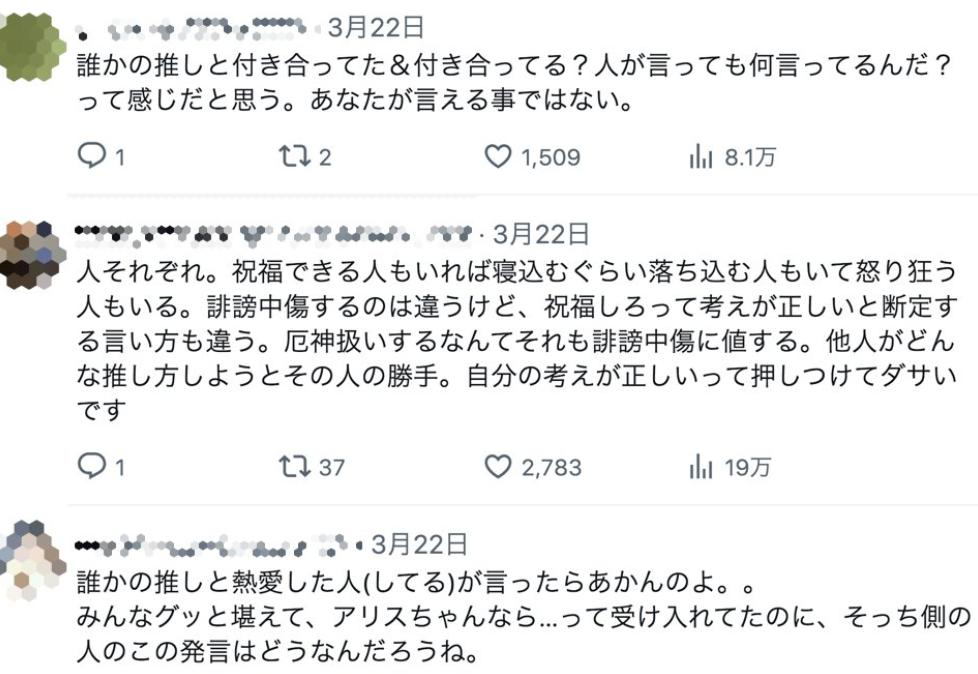
Task: Open view analytics showing 19万
Action: pos(700,467)
